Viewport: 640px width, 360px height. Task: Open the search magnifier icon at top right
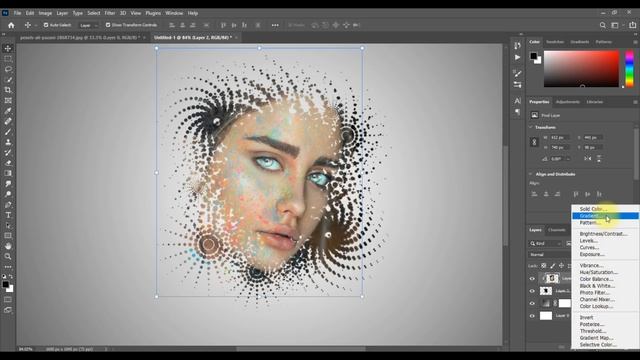(x=602, y=25)
